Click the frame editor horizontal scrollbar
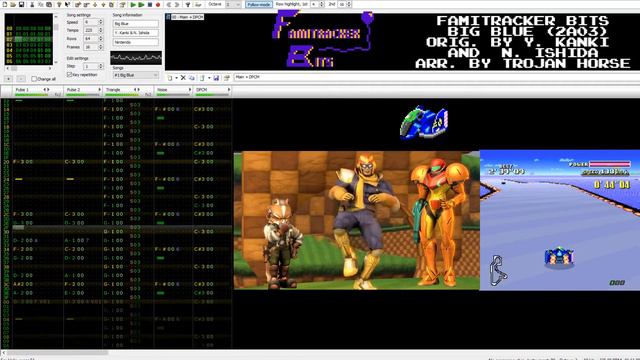Screen dimensions: 640x360 coord(29,68)
